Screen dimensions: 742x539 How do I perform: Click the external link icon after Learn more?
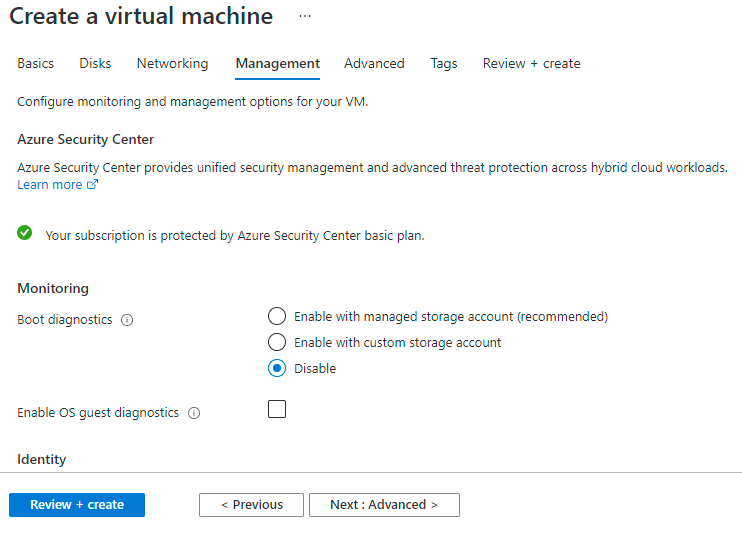93,185
